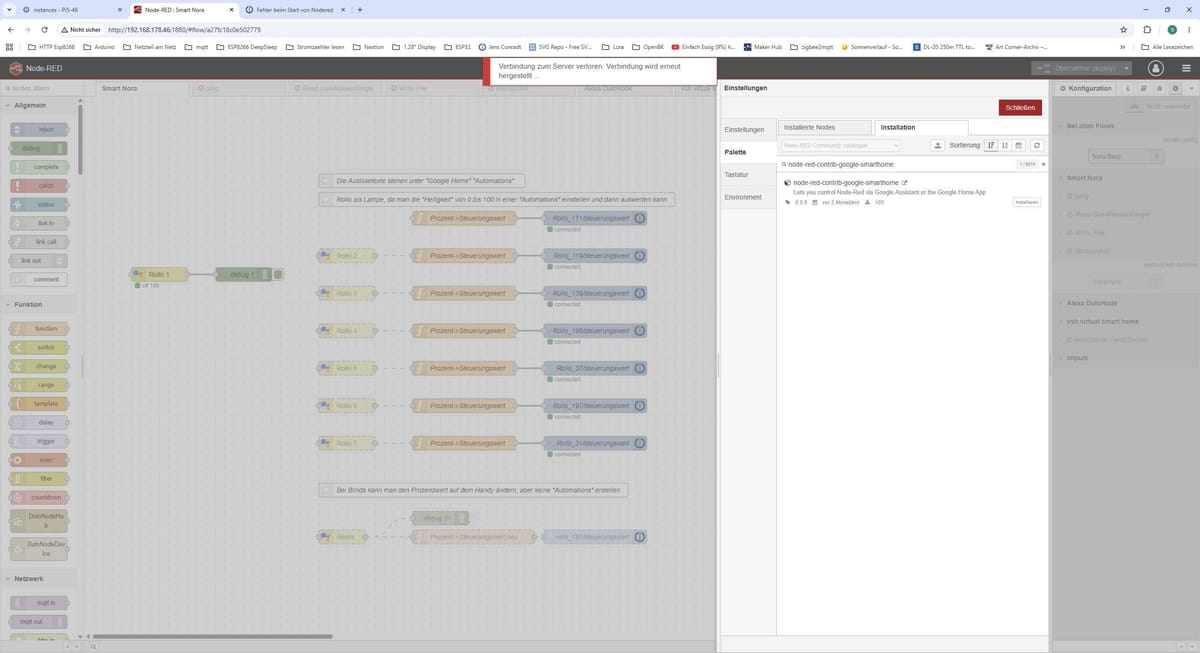This screenshot has width=1200, height=653.
Task: Select the comment node in the palette
Action: point(39,279)
